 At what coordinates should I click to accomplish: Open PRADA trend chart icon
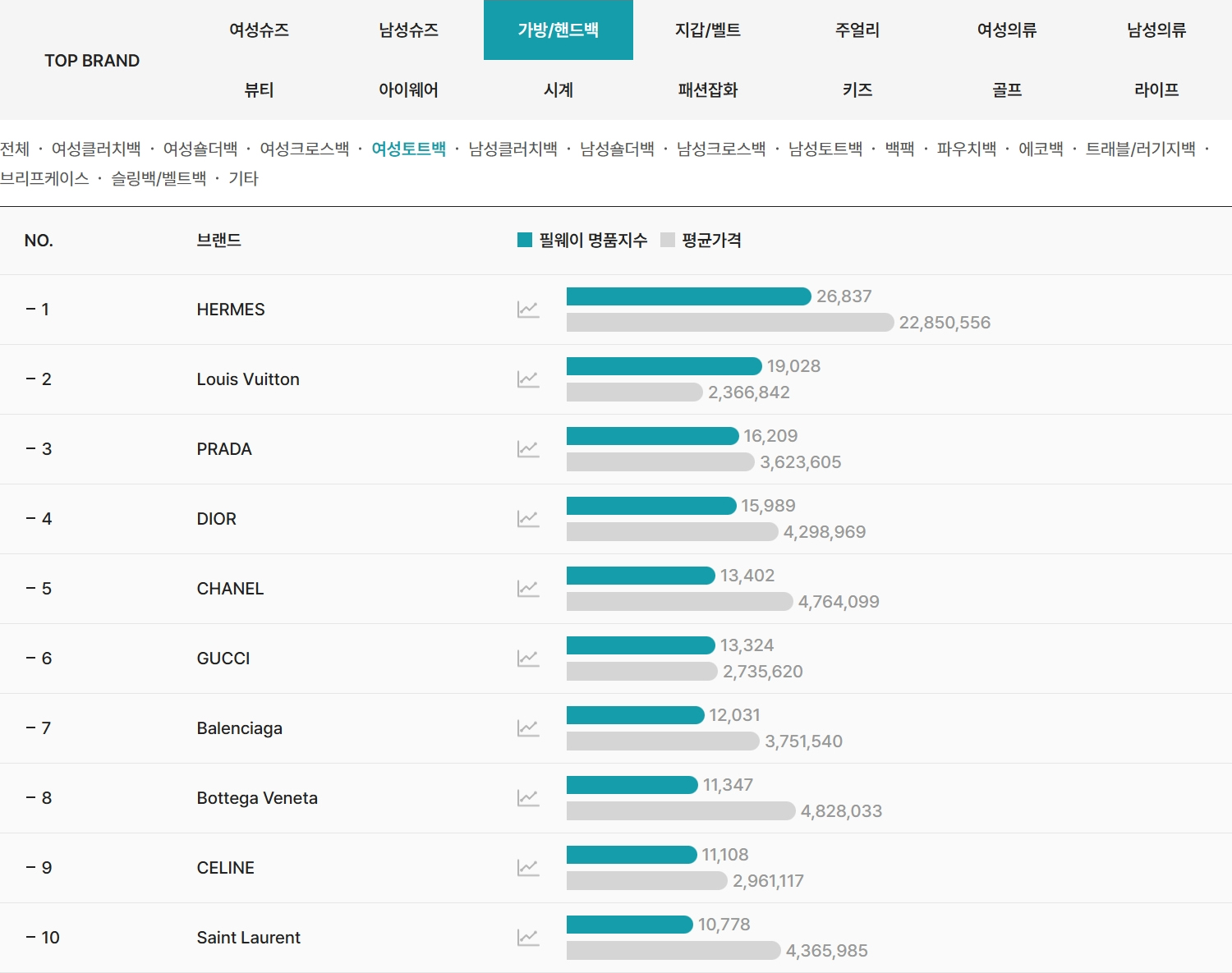click(528, 449)
